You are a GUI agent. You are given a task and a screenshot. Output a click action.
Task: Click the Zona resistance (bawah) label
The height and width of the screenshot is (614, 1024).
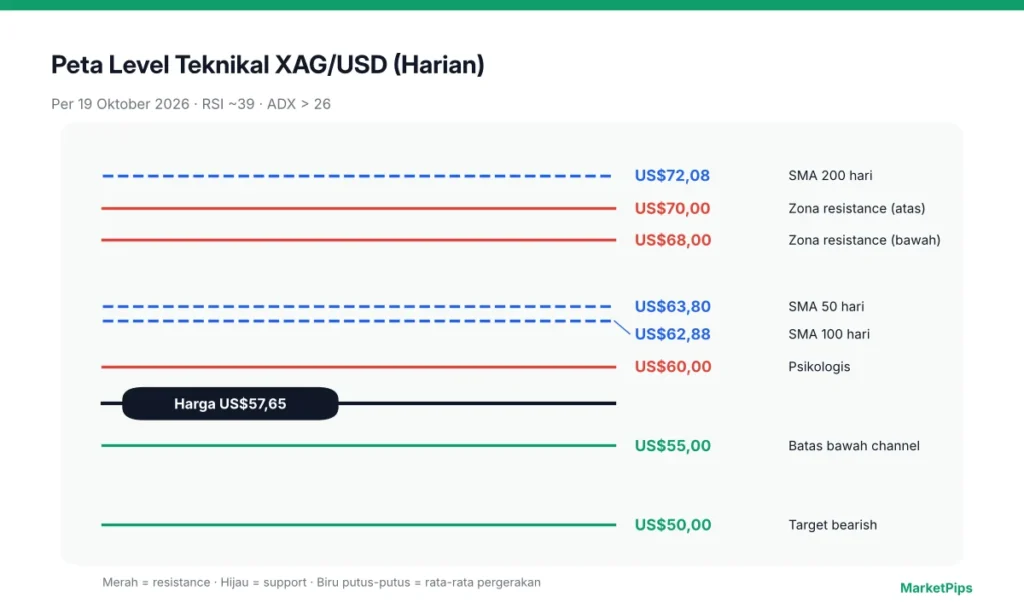(x=864, y=240)
